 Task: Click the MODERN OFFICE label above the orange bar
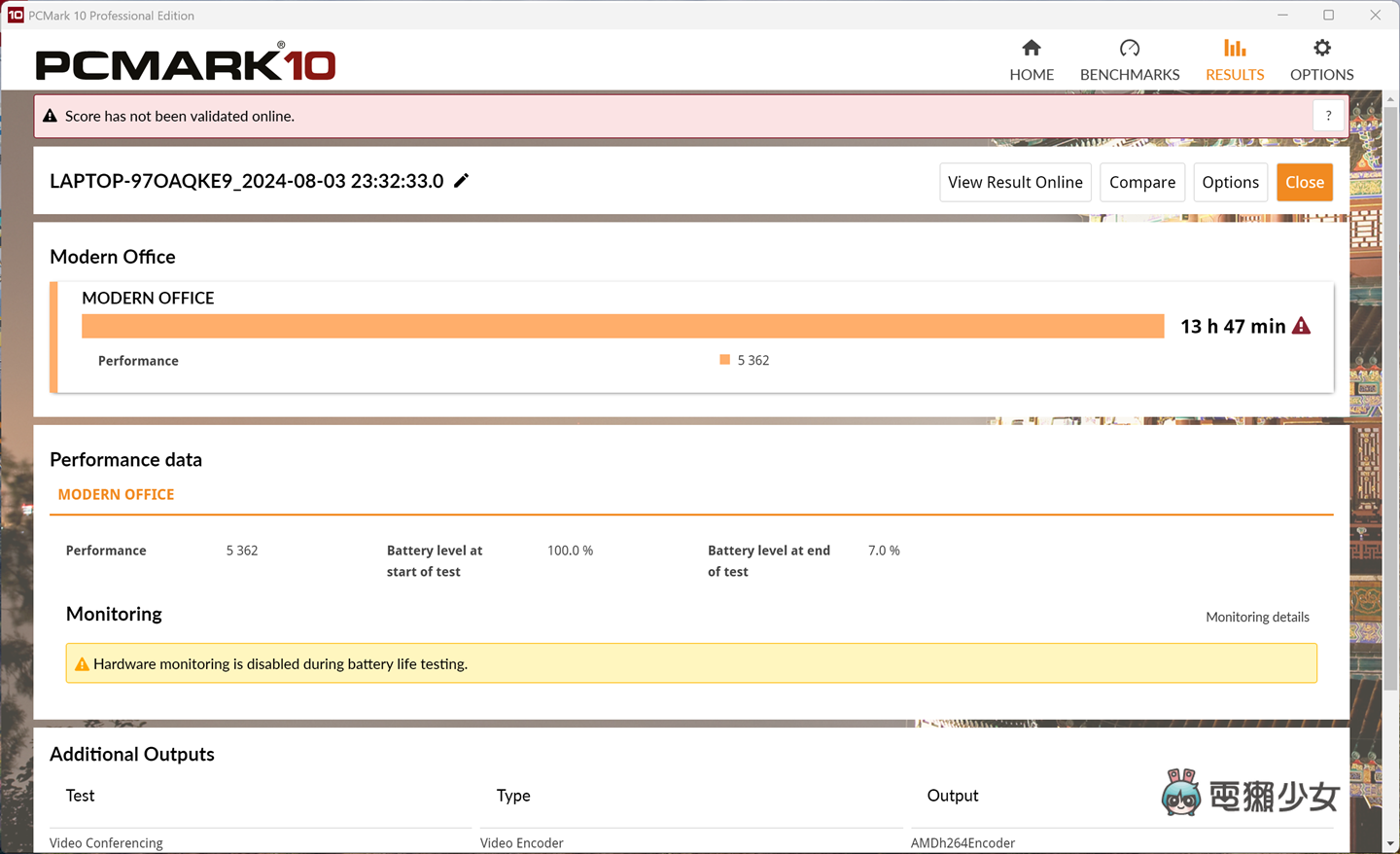pyautogui.click(x=148, y=298)
